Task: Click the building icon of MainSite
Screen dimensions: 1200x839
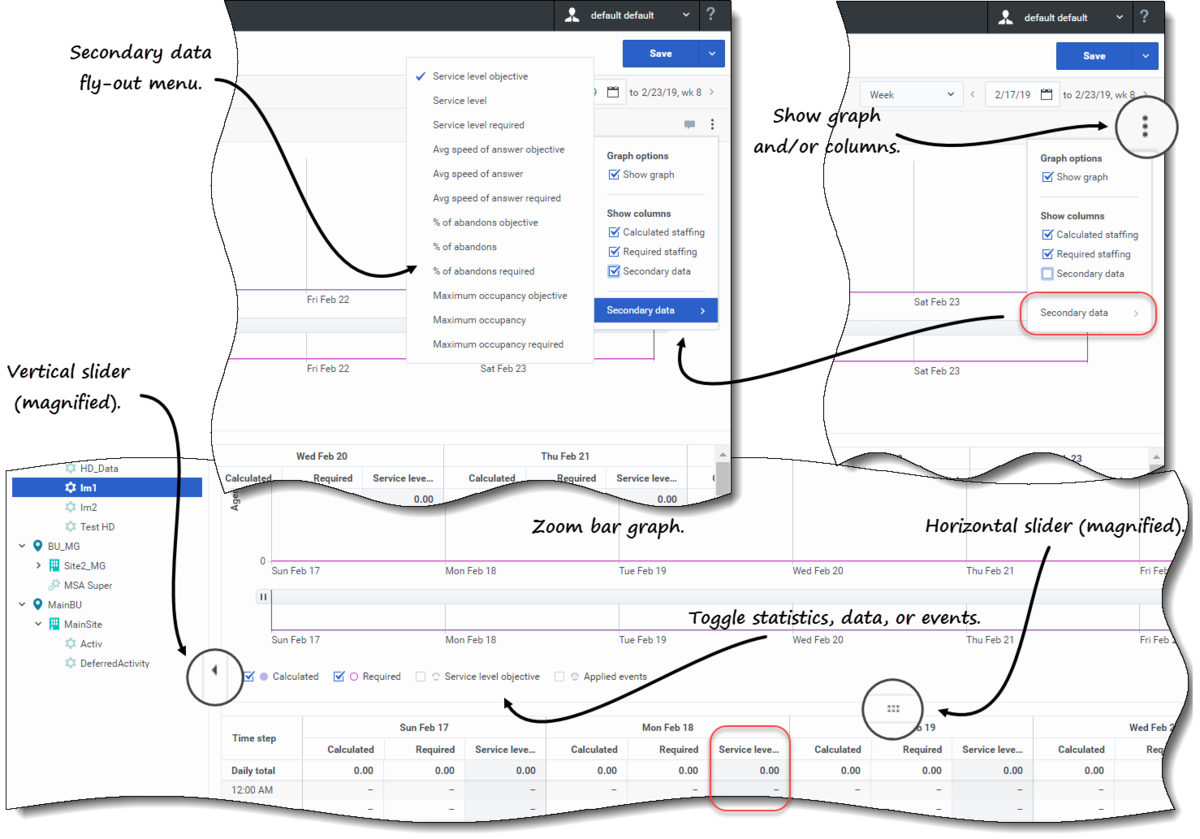Action: tap(54, 625)
